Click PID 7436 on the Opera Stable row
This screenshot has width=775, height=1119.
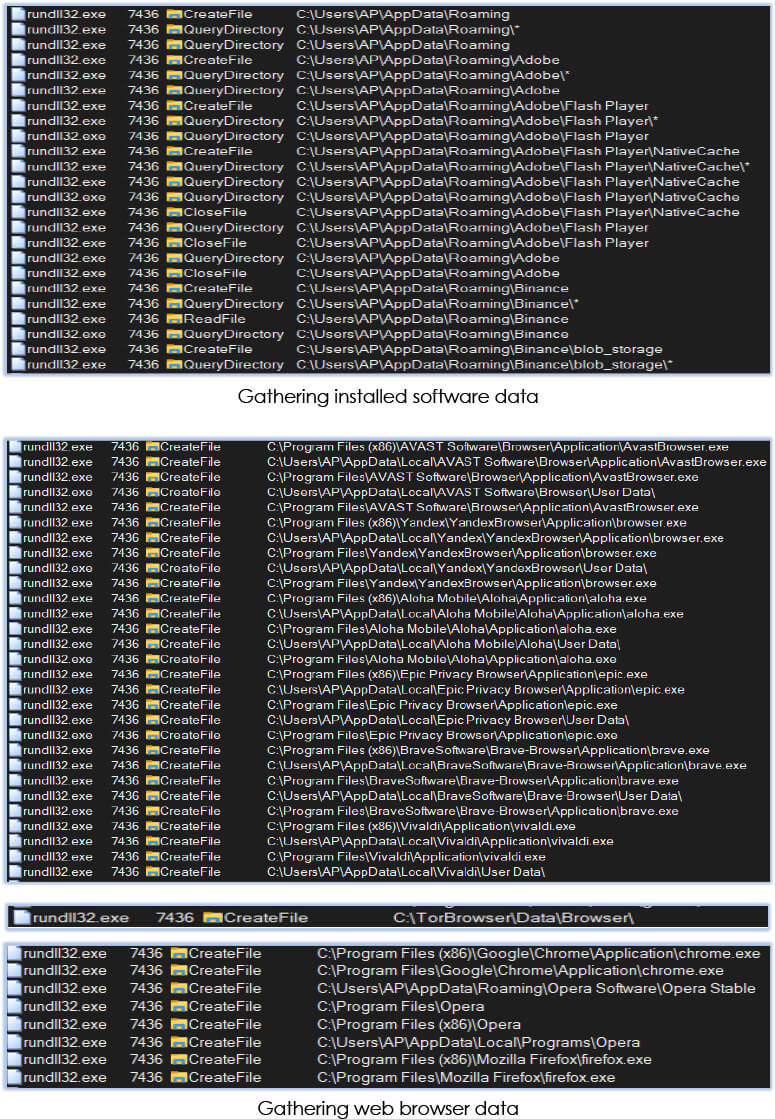[x=146, y=989]
